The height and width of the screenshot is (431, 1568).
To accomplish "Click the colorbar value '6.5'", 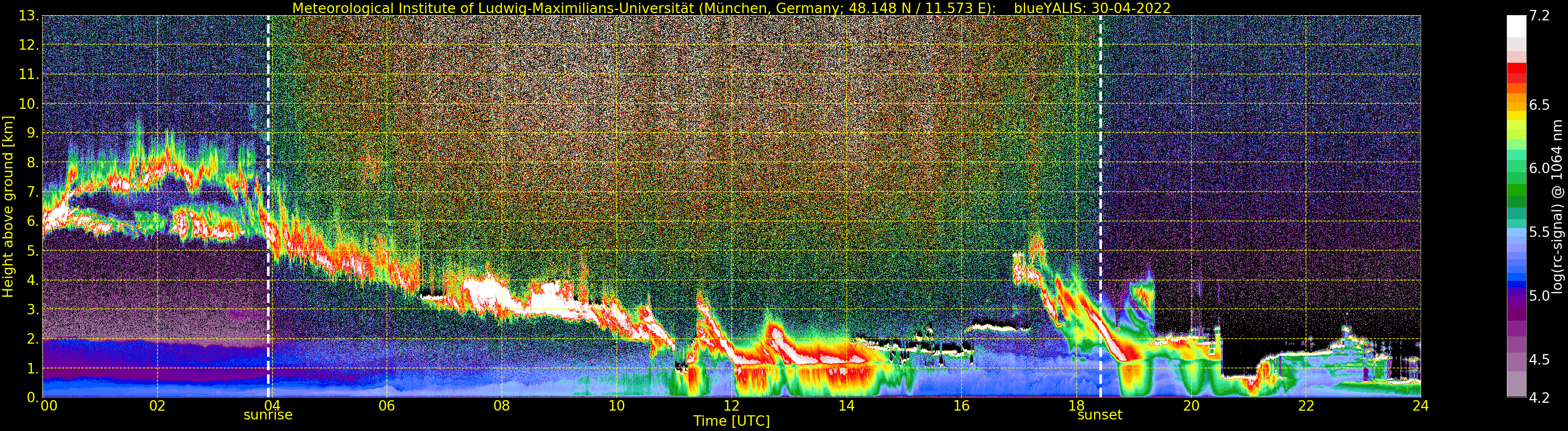I will pyautogui.click(x=1539, y=105).
